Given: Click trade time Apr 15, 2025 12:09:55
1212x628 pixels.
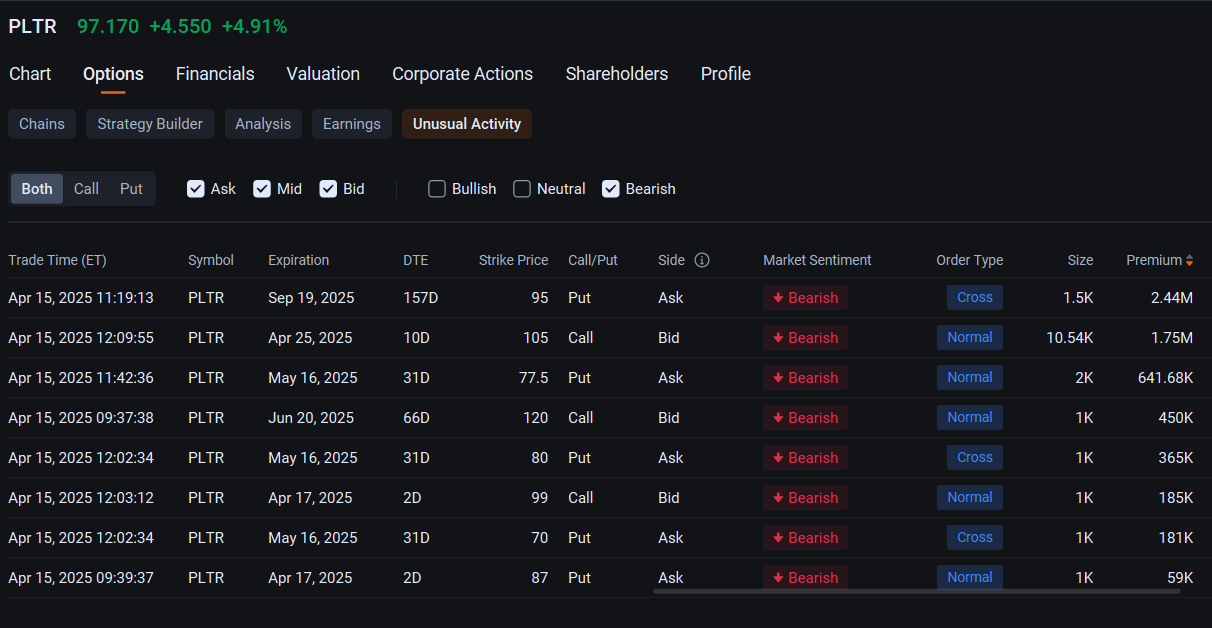Looking at the screenshot, I should (81, 338).
